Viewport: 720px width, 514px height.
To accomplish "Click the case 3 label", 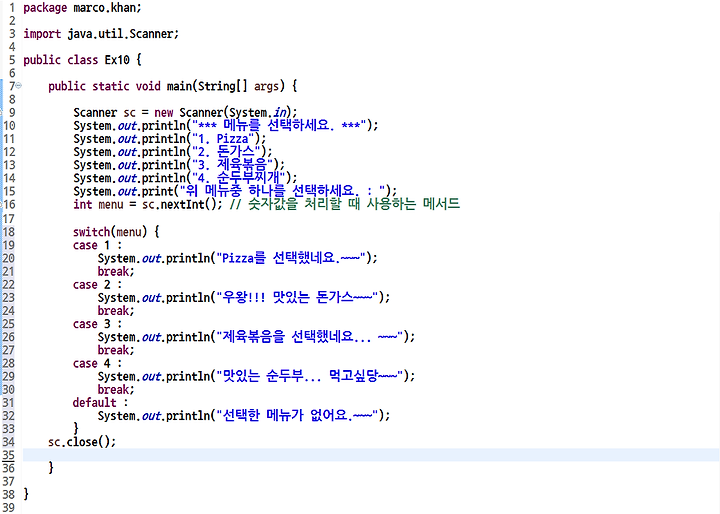I will [97, 324].
